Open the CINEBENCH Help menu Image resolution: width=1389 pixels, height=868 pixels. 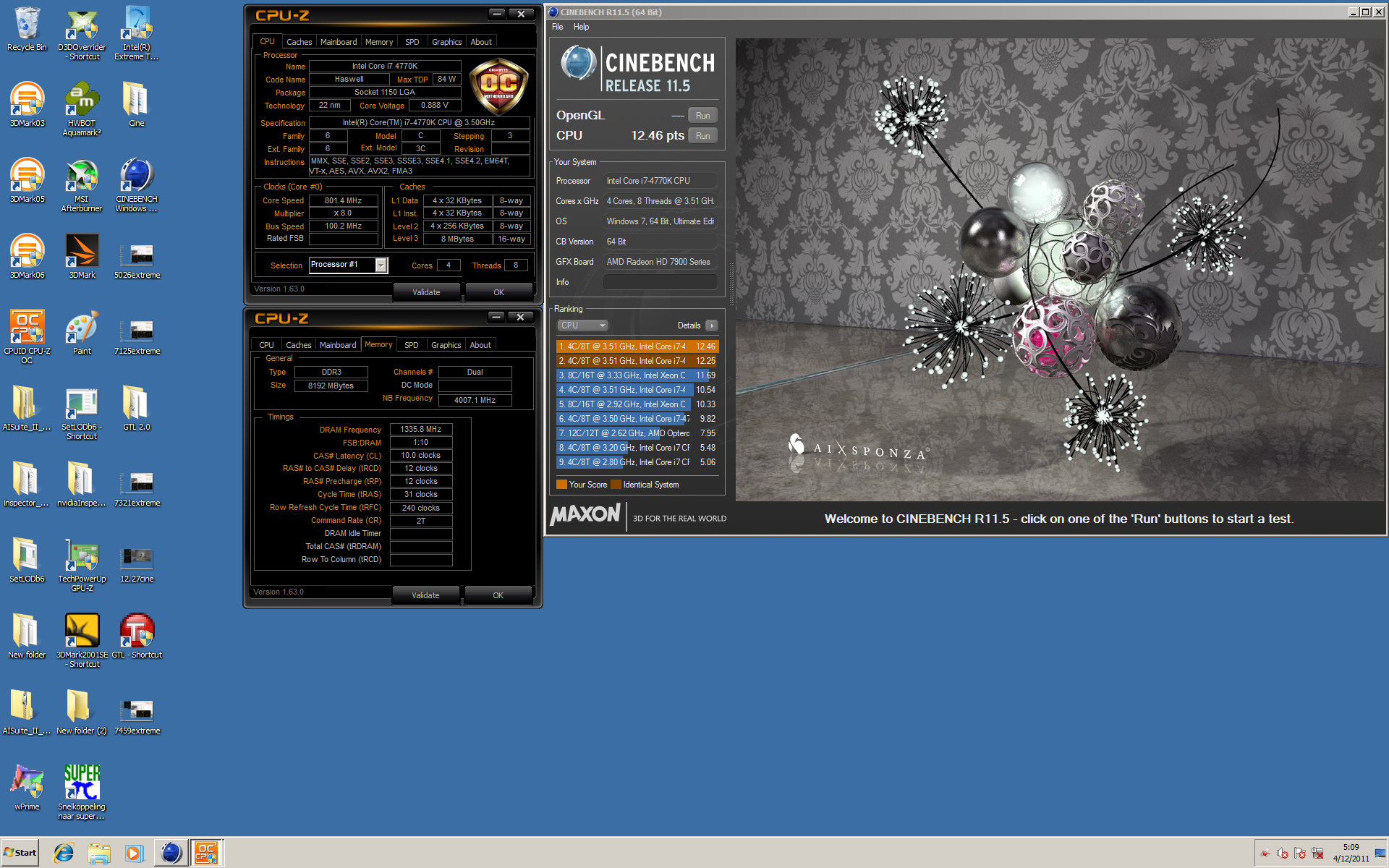click(582, 27)
